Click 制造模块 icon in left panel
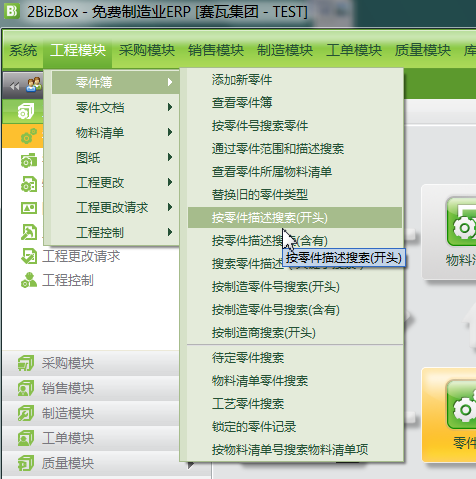The image size is (476, 479). point(26,413)
